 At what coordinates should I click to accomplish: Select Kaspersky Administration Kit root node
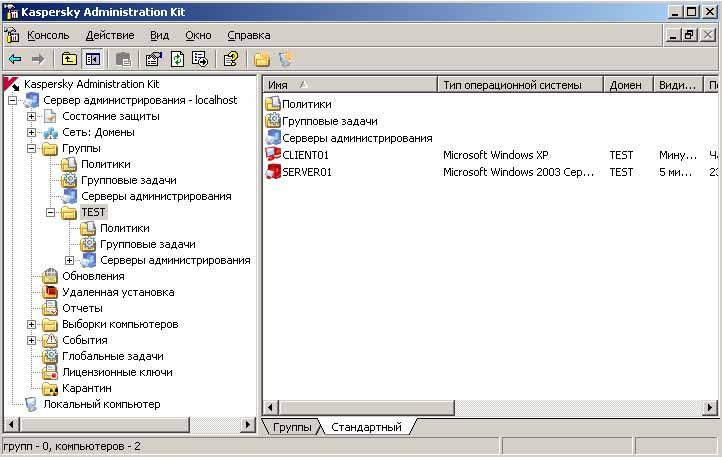pyautogui.click(x=92, y=84)
